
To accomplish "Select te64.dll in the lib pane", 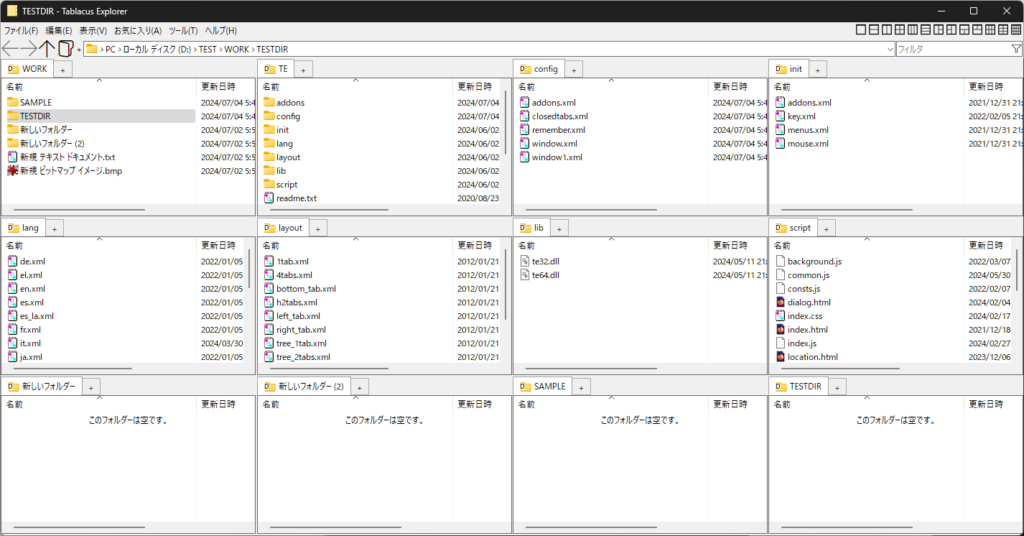I will 545,275.
